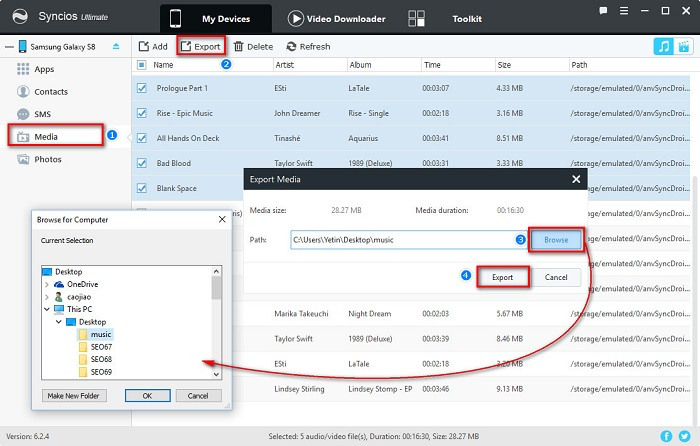The image size is (700, 446).
Task: Uncheck the Prologue Part 1 checkbox
Action: [x=142, y=88]
